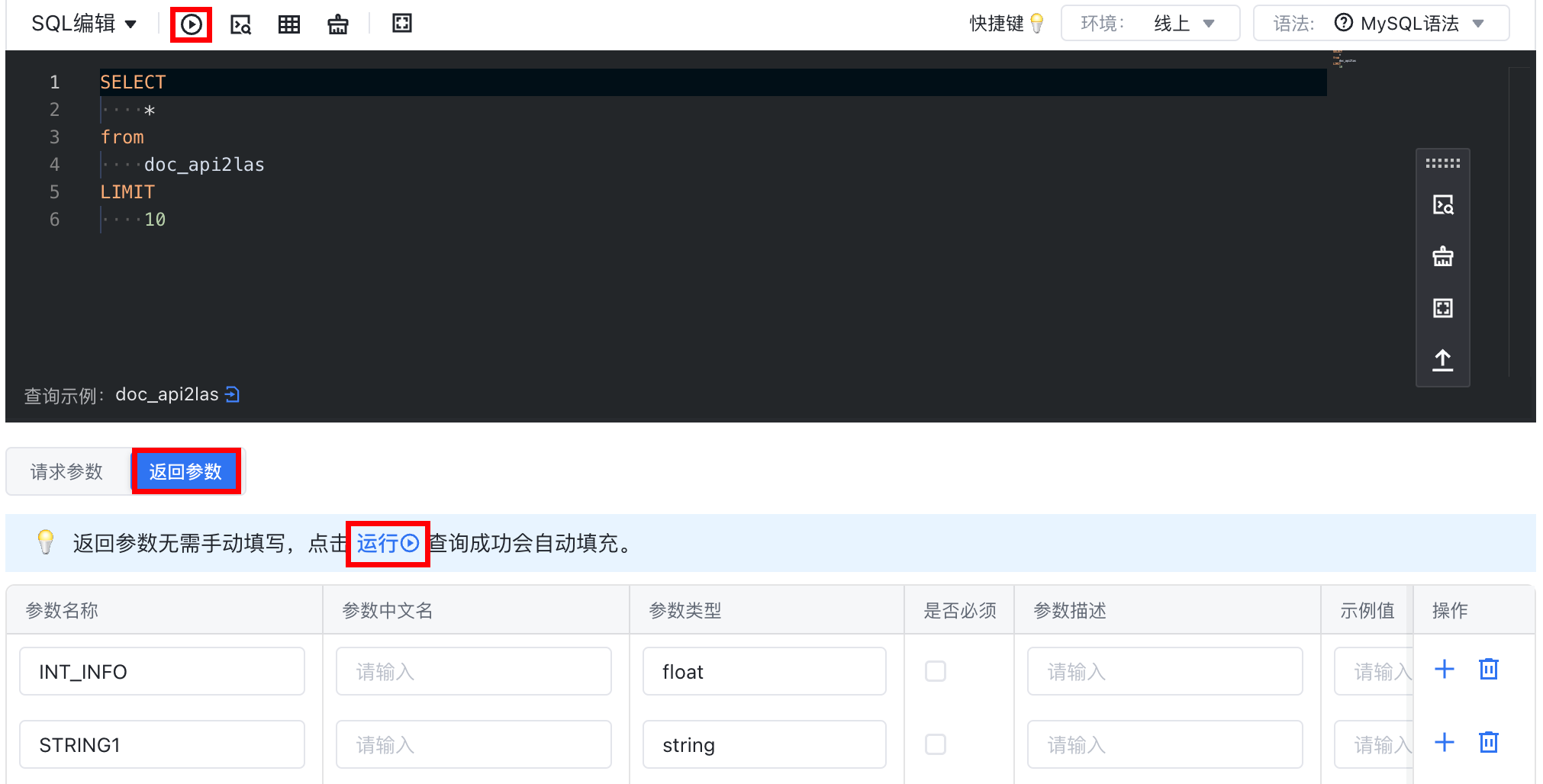Screen dimensions: 1543x784
Task: Delete the STRING1 parameter row
Action: point(1489,743)
